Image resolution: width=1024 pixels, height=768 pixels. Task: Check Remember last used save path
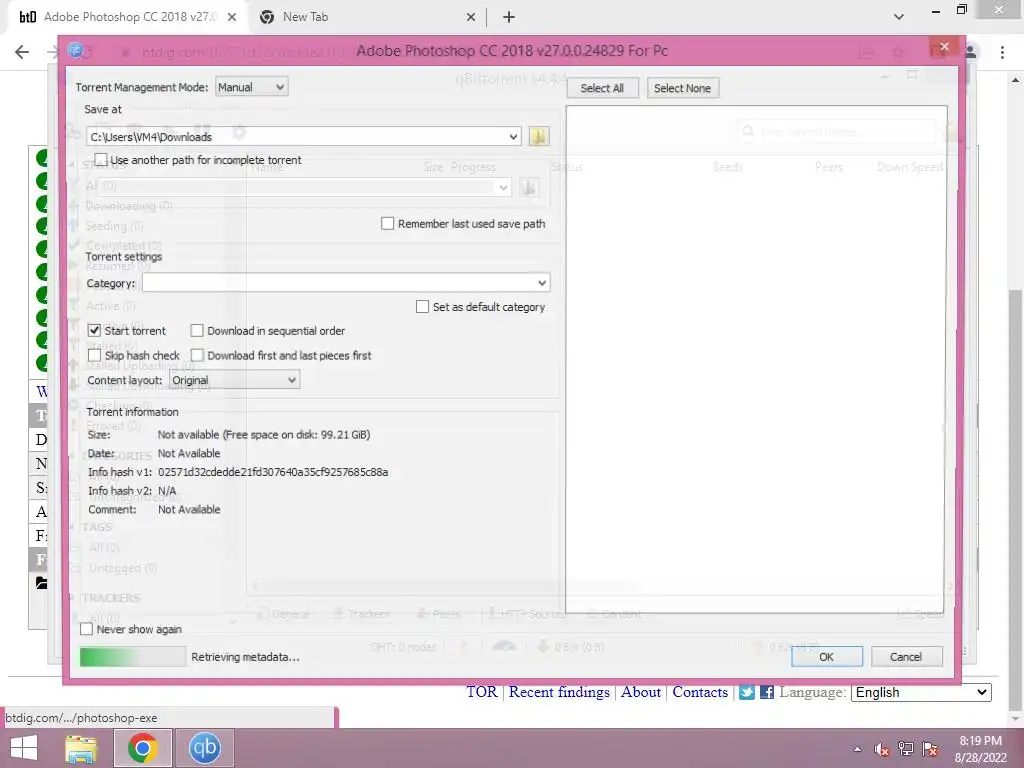[x=387, y=224]
